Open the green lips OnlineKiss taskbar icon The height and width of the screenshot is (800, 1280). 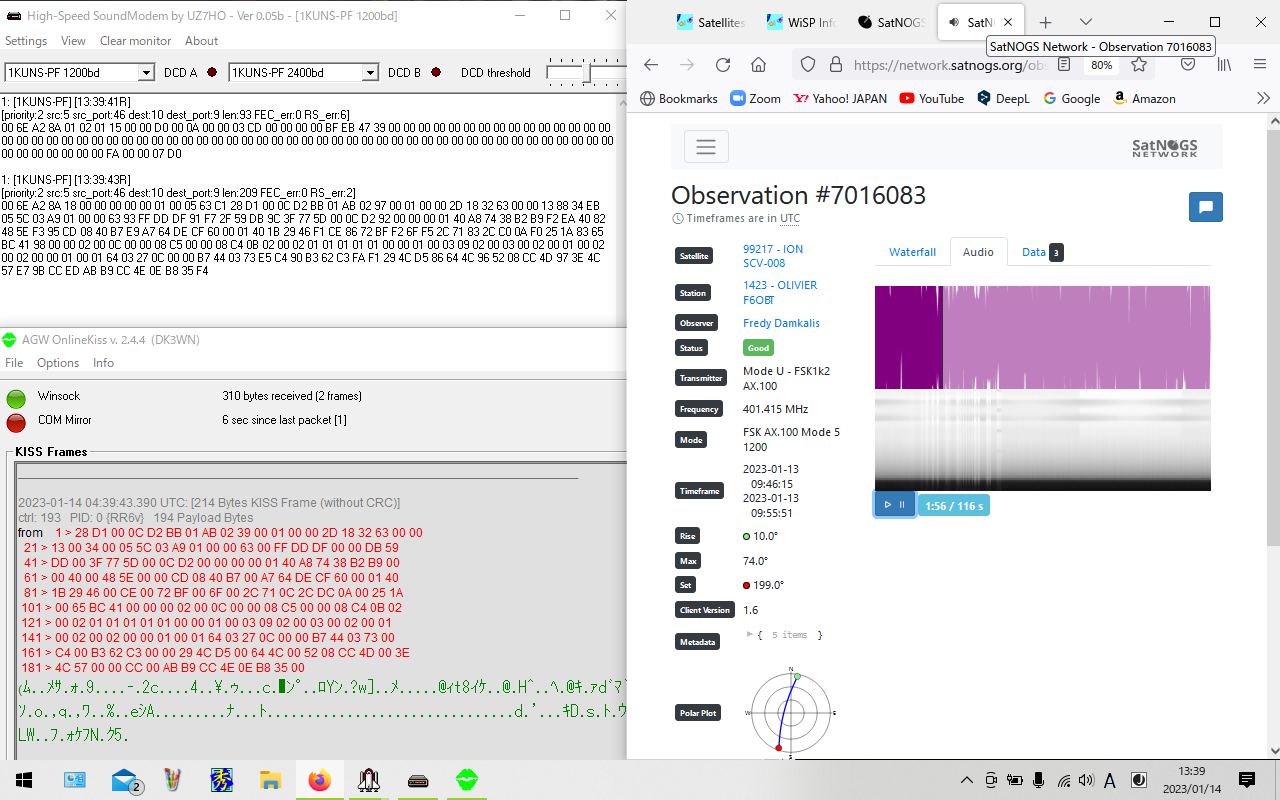click(466, 780)
